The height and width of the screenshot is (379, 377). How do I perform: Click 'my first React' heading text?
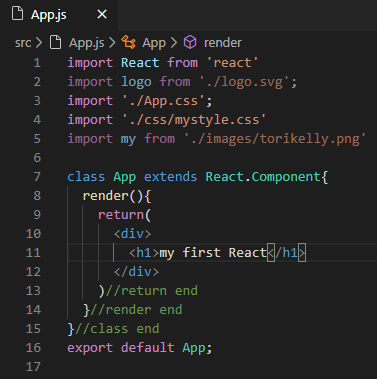point(213,253)
